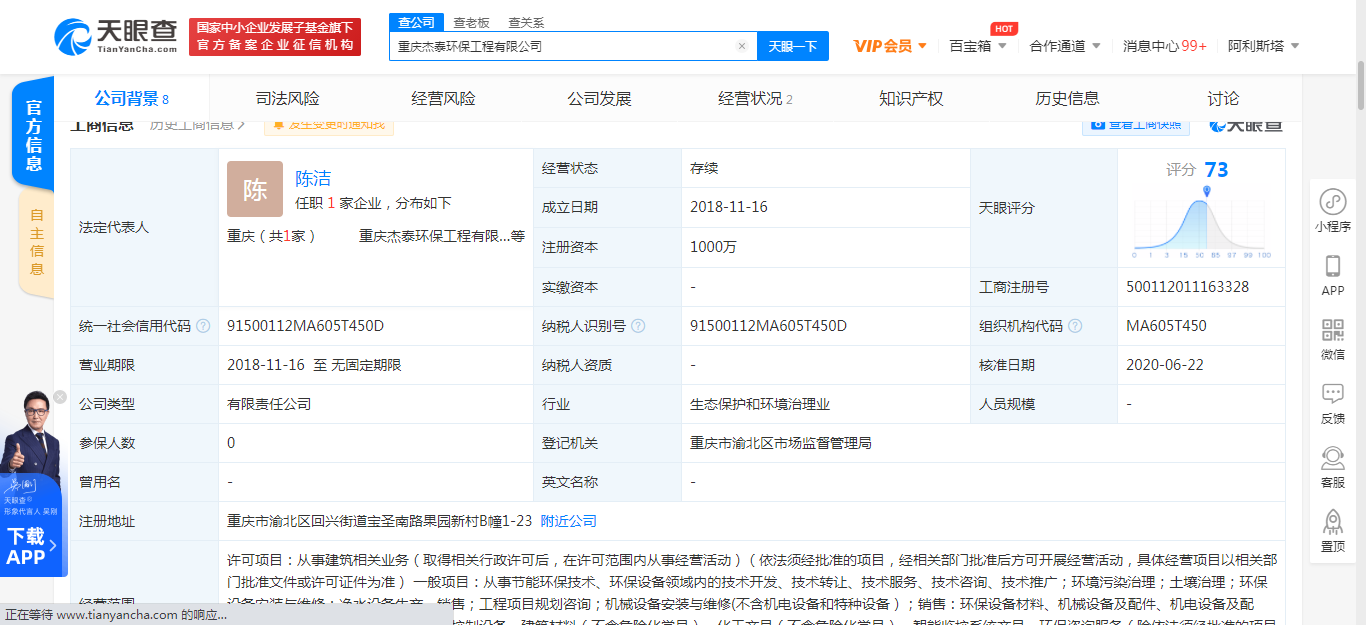This screenshot has width=1366, height=625.
Task: Open the 陈洁 legal representative link
Action: click(313, 178)
